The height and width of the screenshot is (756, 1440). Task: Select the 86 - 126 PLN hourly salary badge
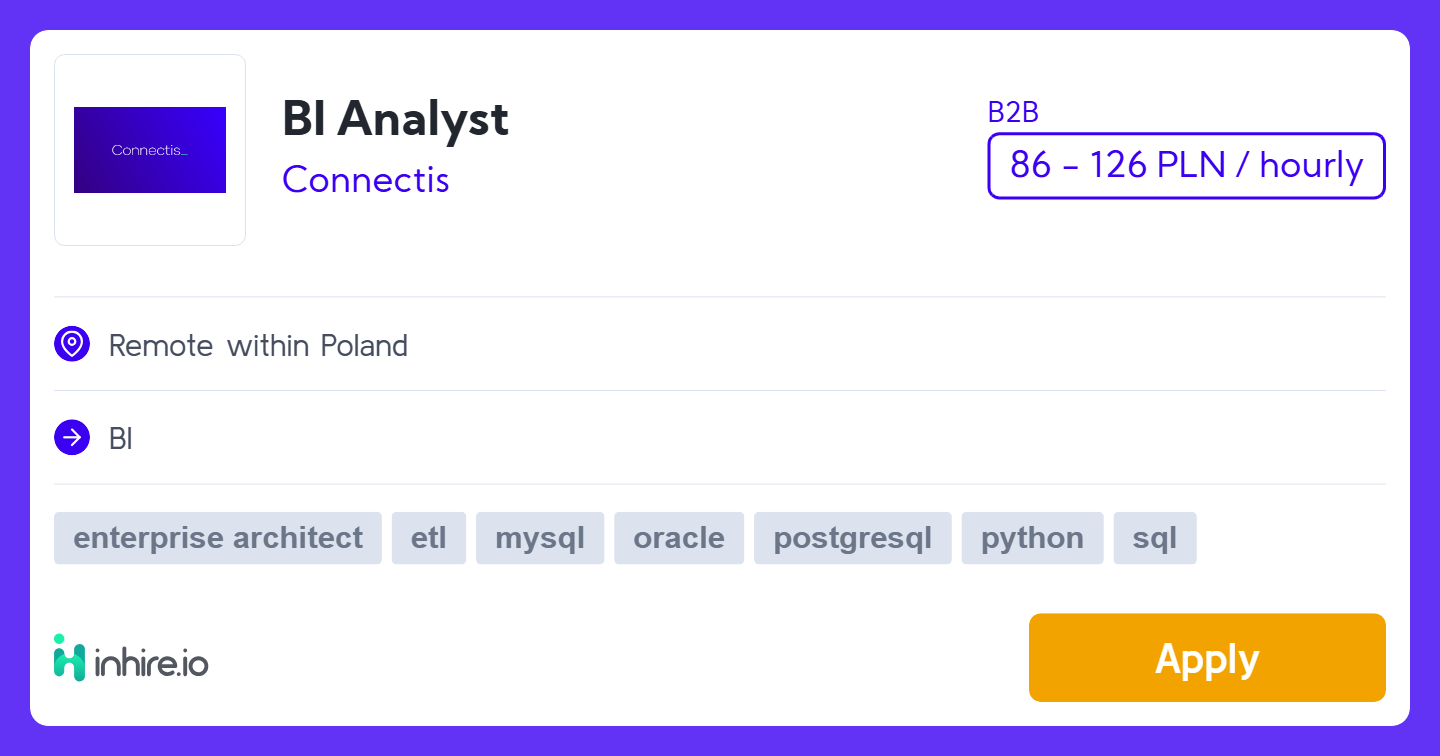(1186, 166)
